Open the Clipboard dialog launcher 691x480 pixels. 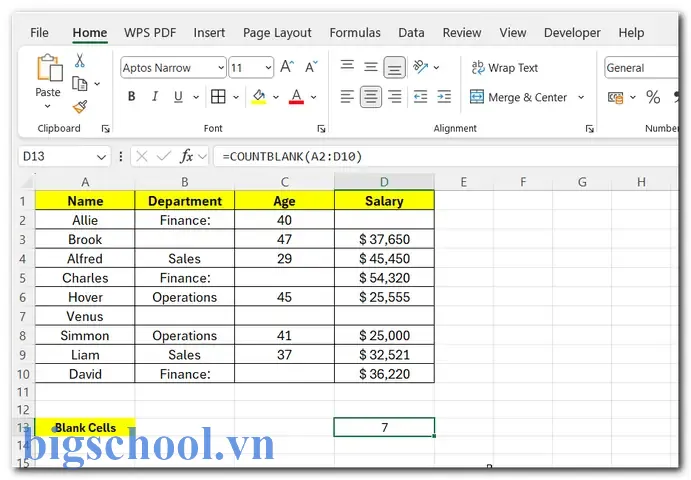(105, 129)
